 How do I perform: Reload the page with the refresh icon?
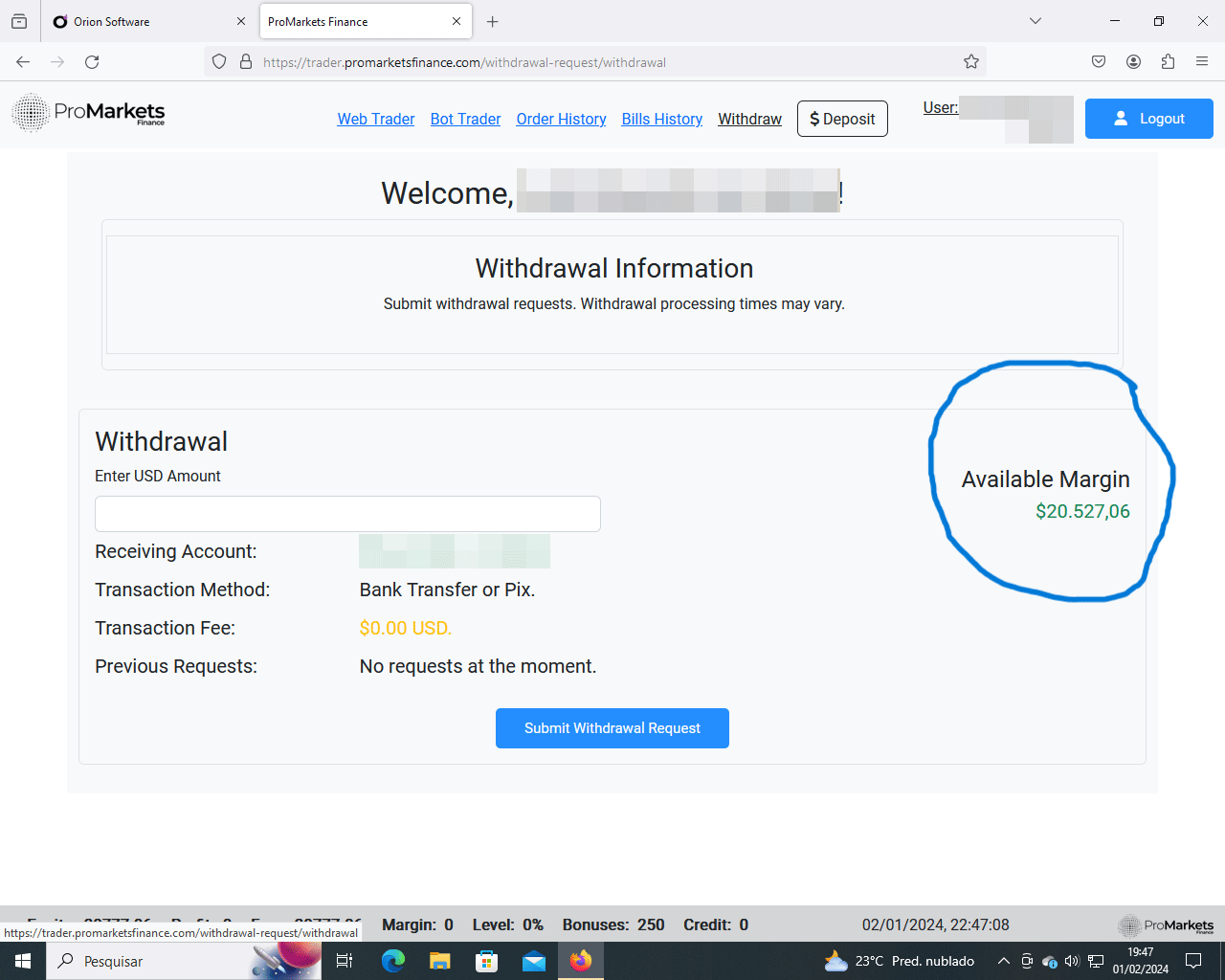92,62
